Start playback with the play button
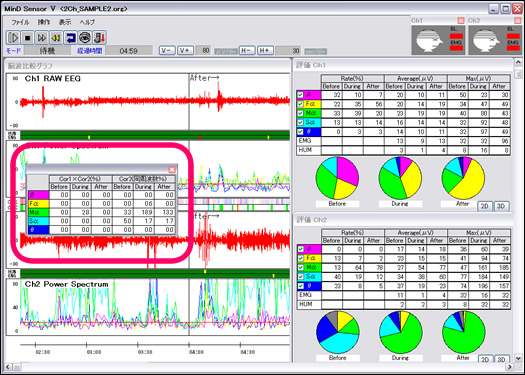Image resolution: width=525 pixels, height=375 pixels. tap(13, 38)
